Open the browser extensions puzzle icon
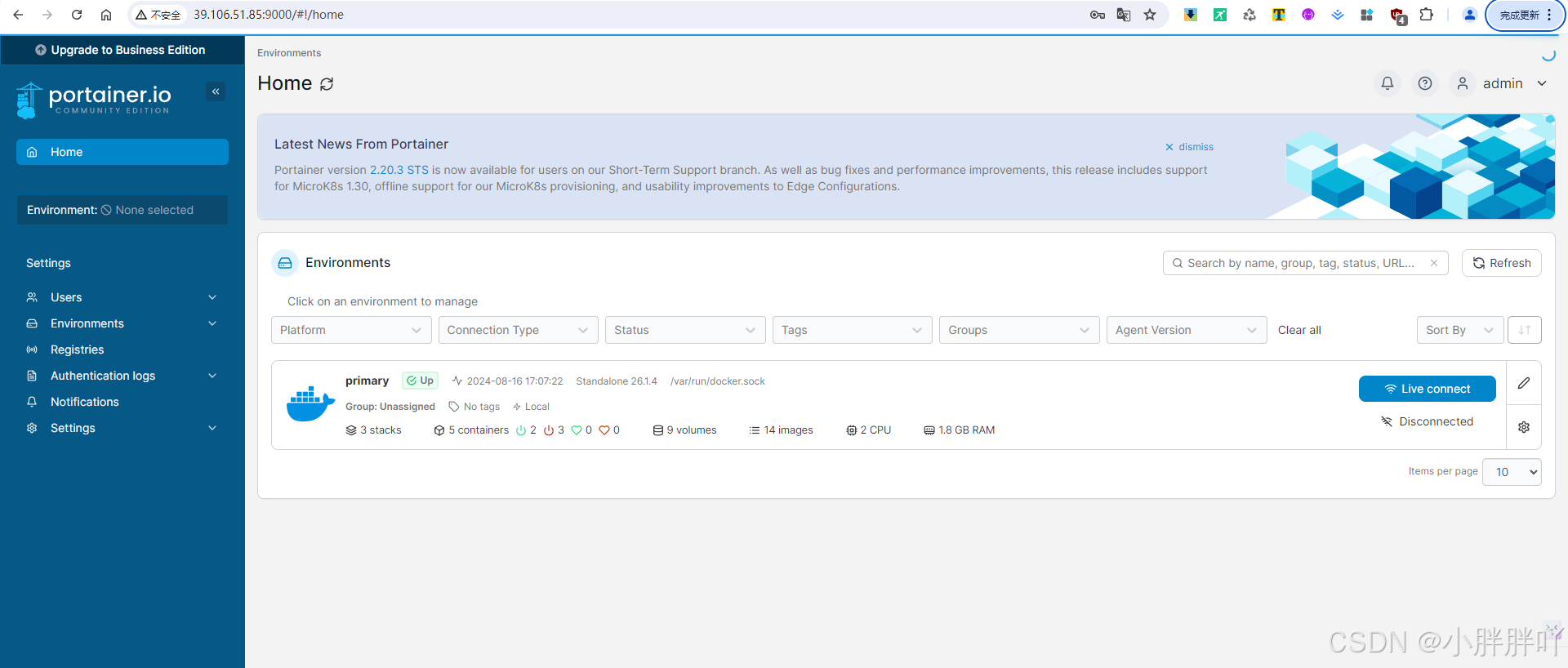The height and width of the screenshot is (668, 1568). pos(1427,15)
